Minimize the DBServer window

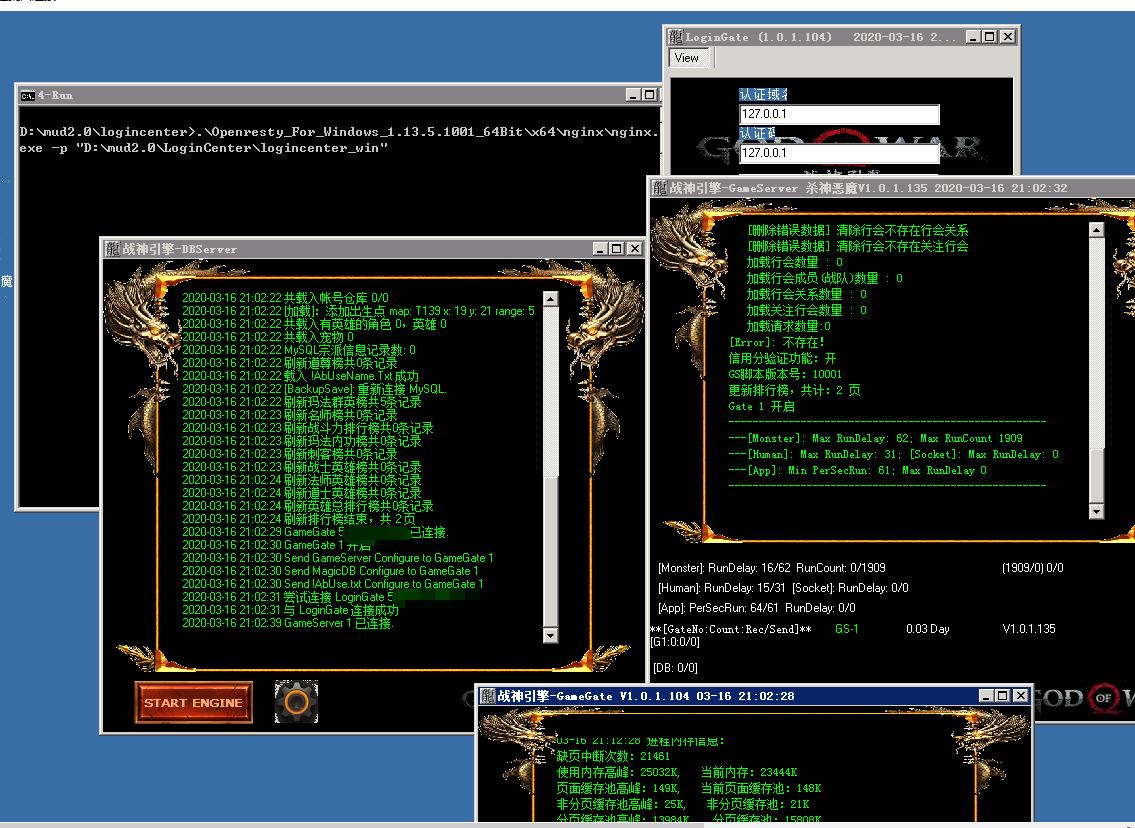click(596, 249)
